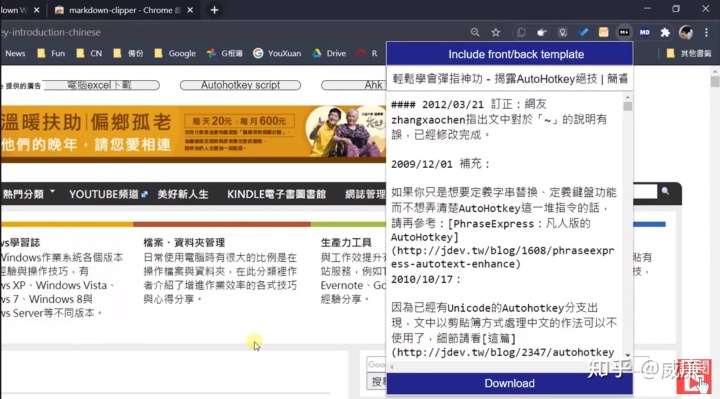Expand the 熱門分類 nav dropdown
Image resolution: width=720 pixels, height=399 pixels.
coord(28,194)
